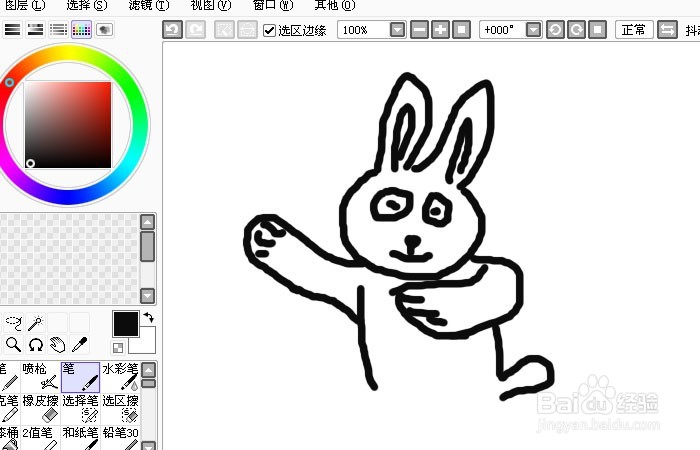Rotate canvas clockwise
The image size is (700, 450).
(x=576, y=30)
